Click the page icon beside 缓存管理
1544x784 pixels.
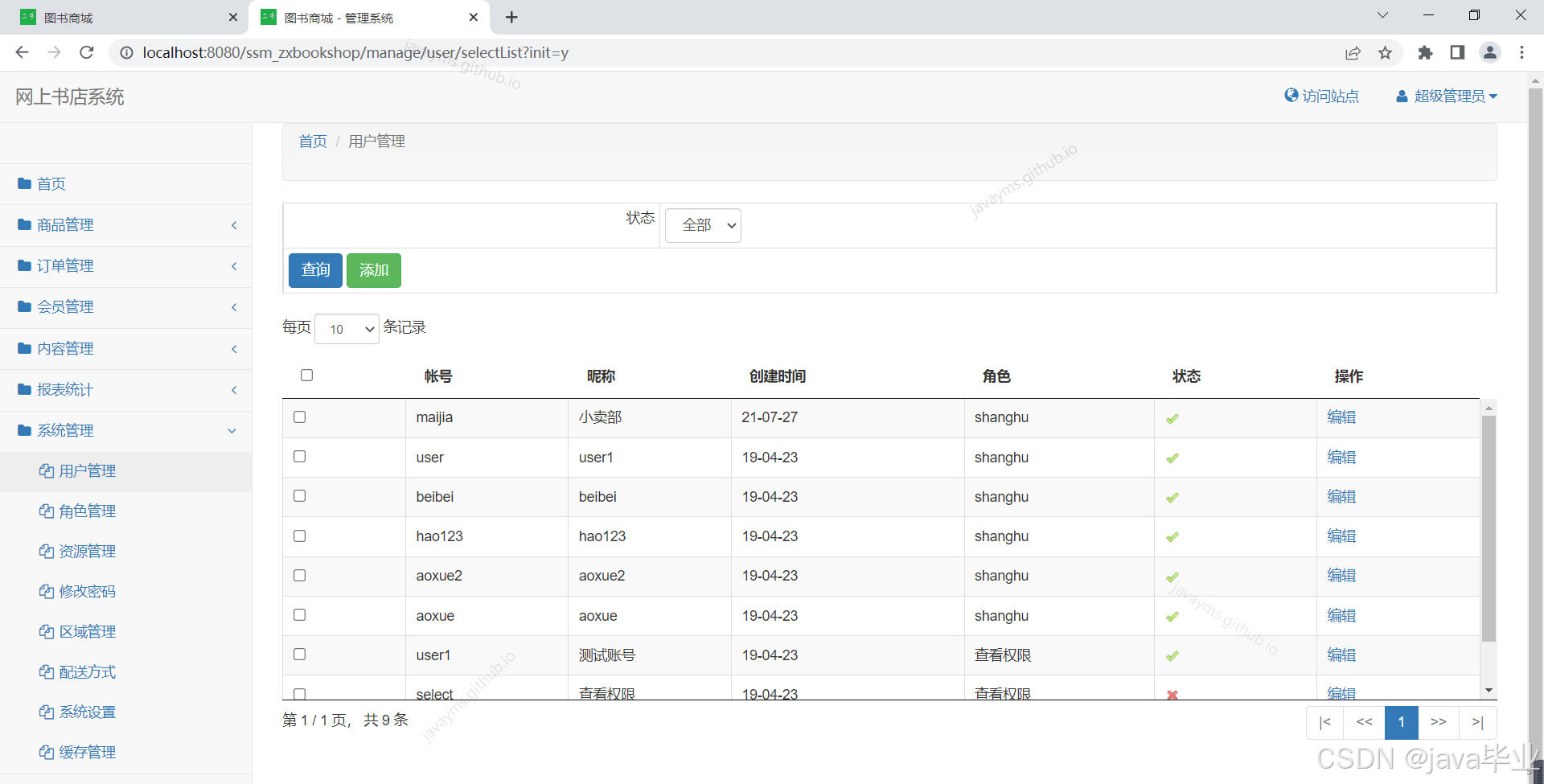tap(47, 752)
